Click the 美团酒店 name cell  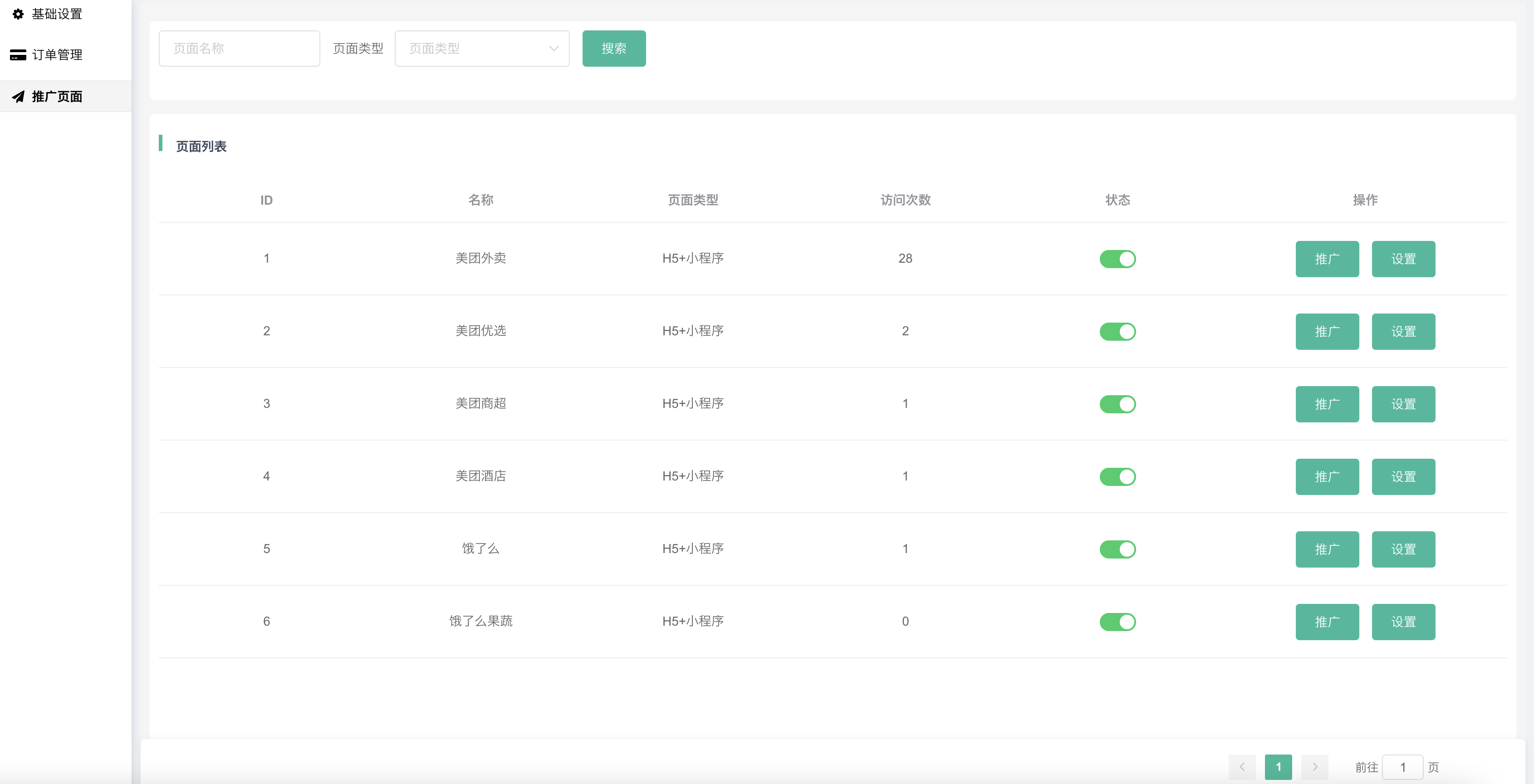coord(480,476)
